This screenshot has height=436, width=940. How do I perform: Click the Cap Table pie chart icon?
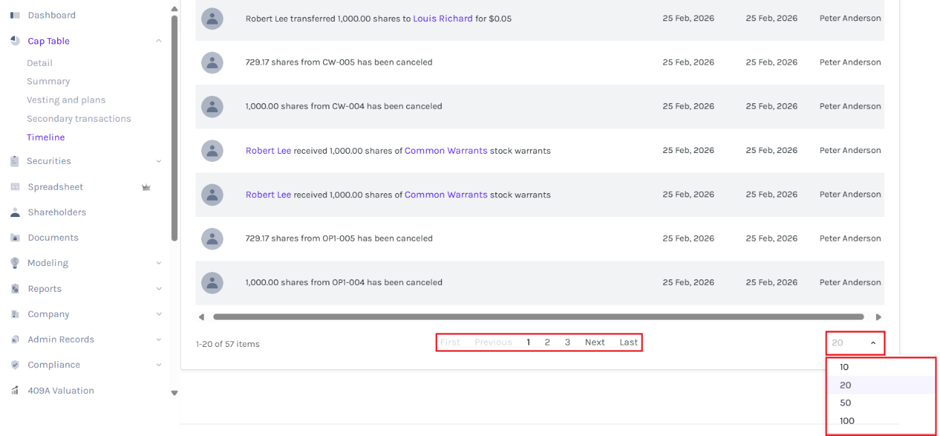click(x=15, y=41)
